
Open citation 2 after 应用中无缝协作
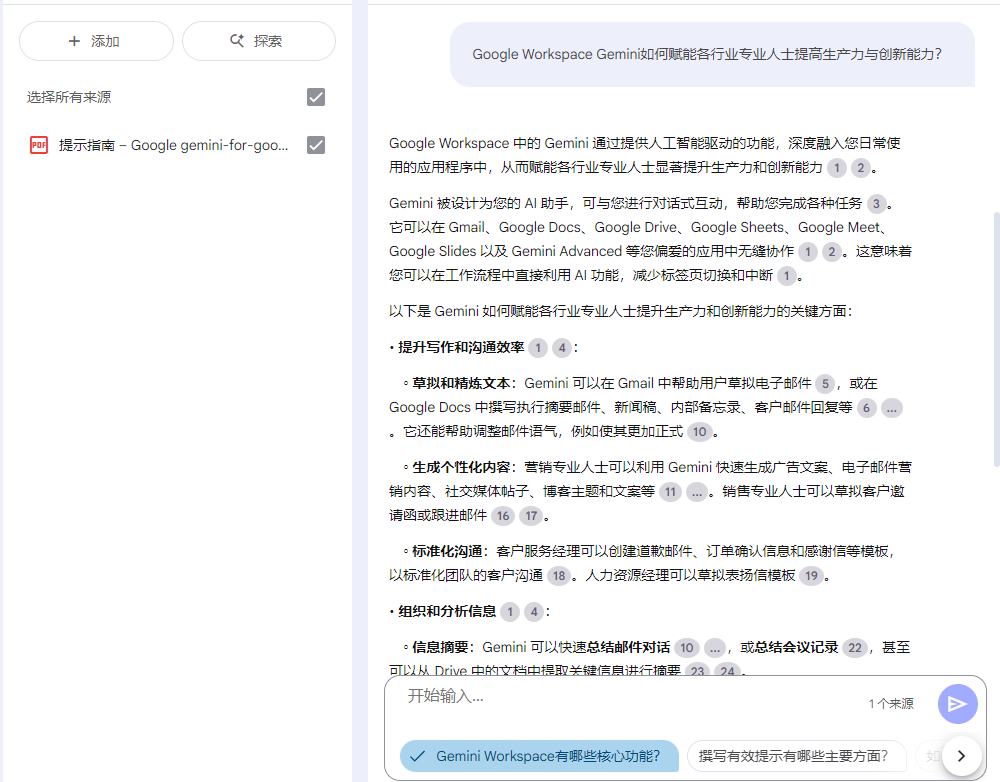click(832, 252)
